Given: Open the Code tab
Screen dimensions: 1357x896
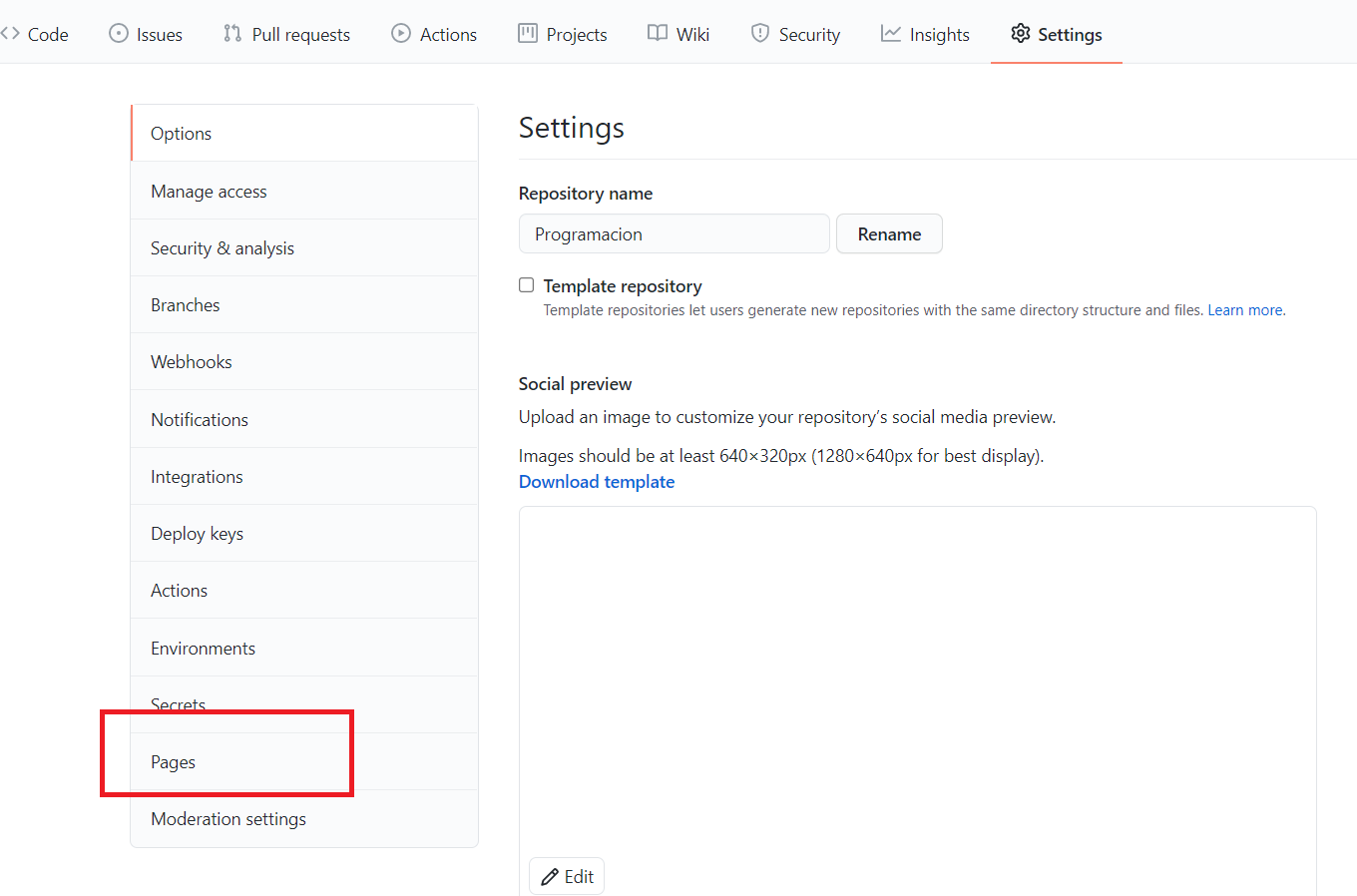Looking at the screenshot, I should [x=36, y=34].
